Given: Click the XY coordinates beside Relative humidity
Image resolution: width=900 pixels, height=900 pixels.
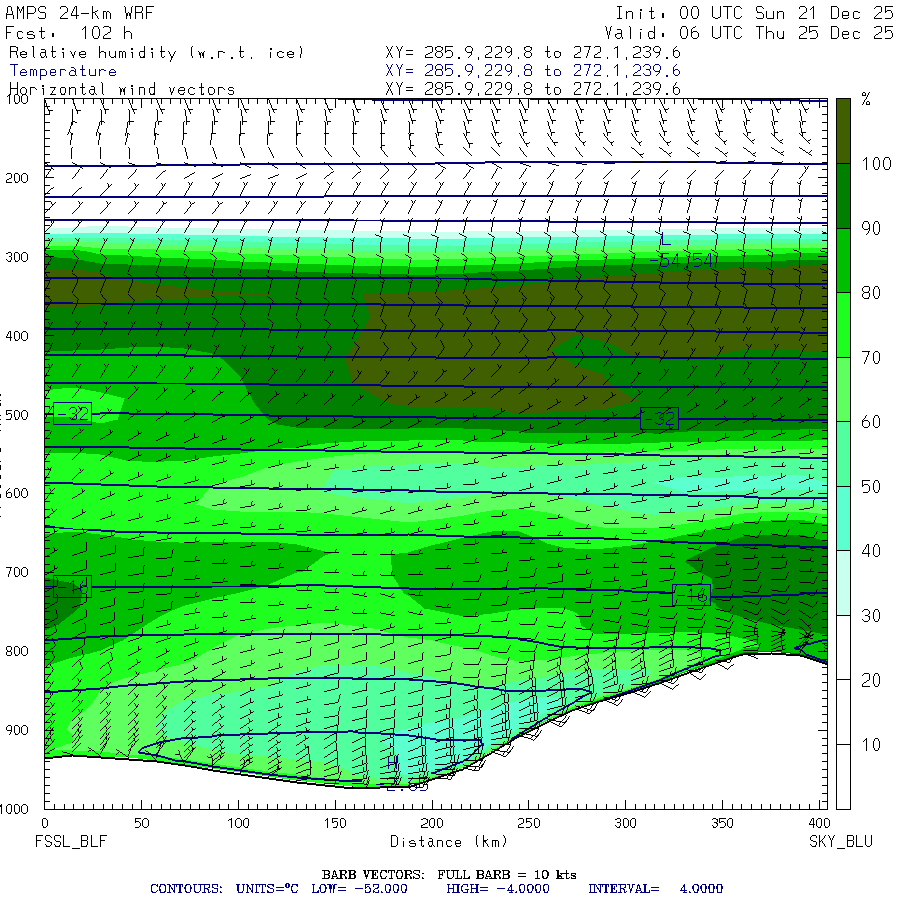Looking at the screenshot, I should click(x=533, y=53).
